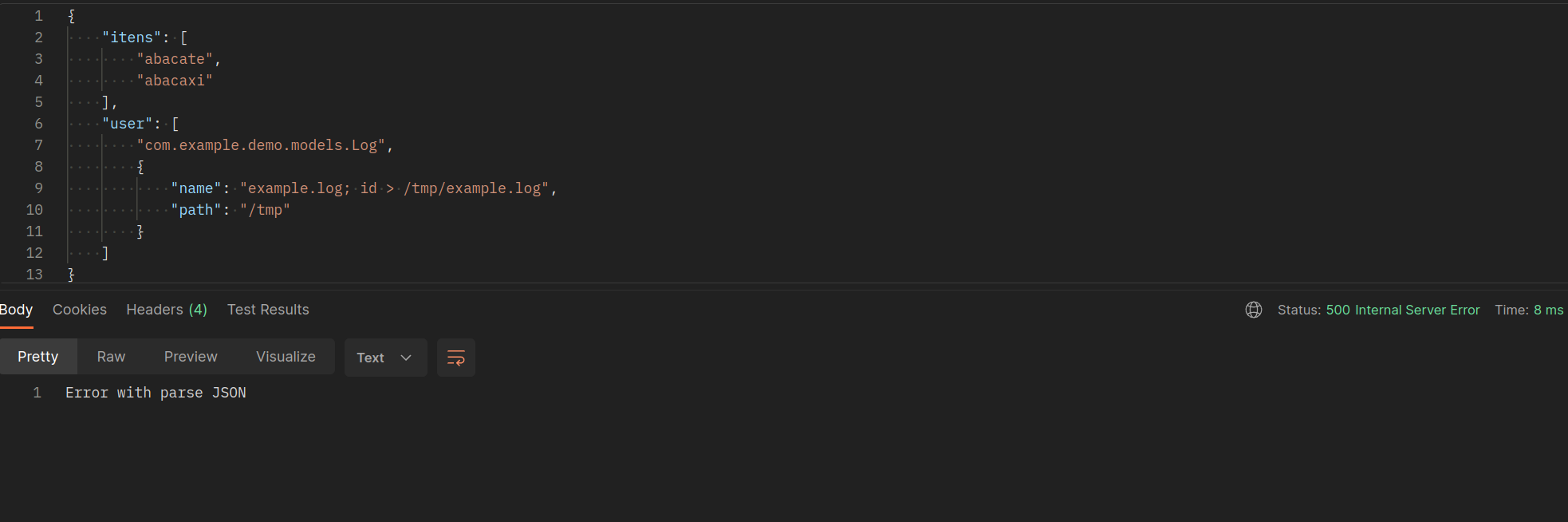Switch to the Cookies tab

[80, 310]
